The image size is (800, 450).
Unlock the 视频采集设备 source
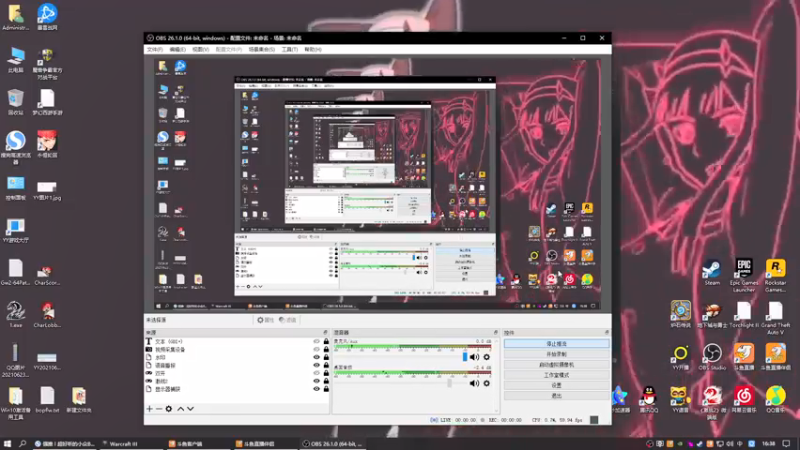tap(326, 349)
